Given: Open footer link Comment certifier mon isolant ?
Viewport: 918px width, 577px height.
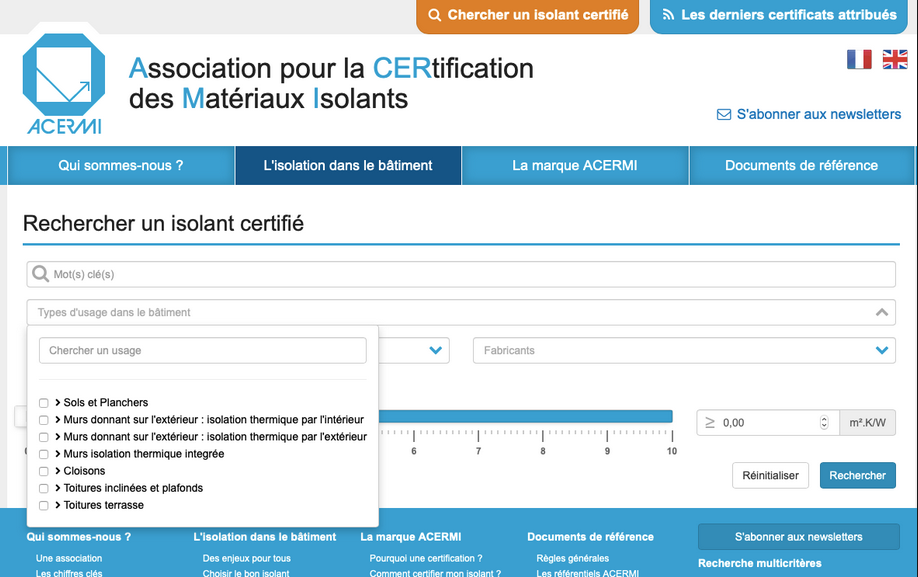Looking at the screenshot, I should click(435, 573).
